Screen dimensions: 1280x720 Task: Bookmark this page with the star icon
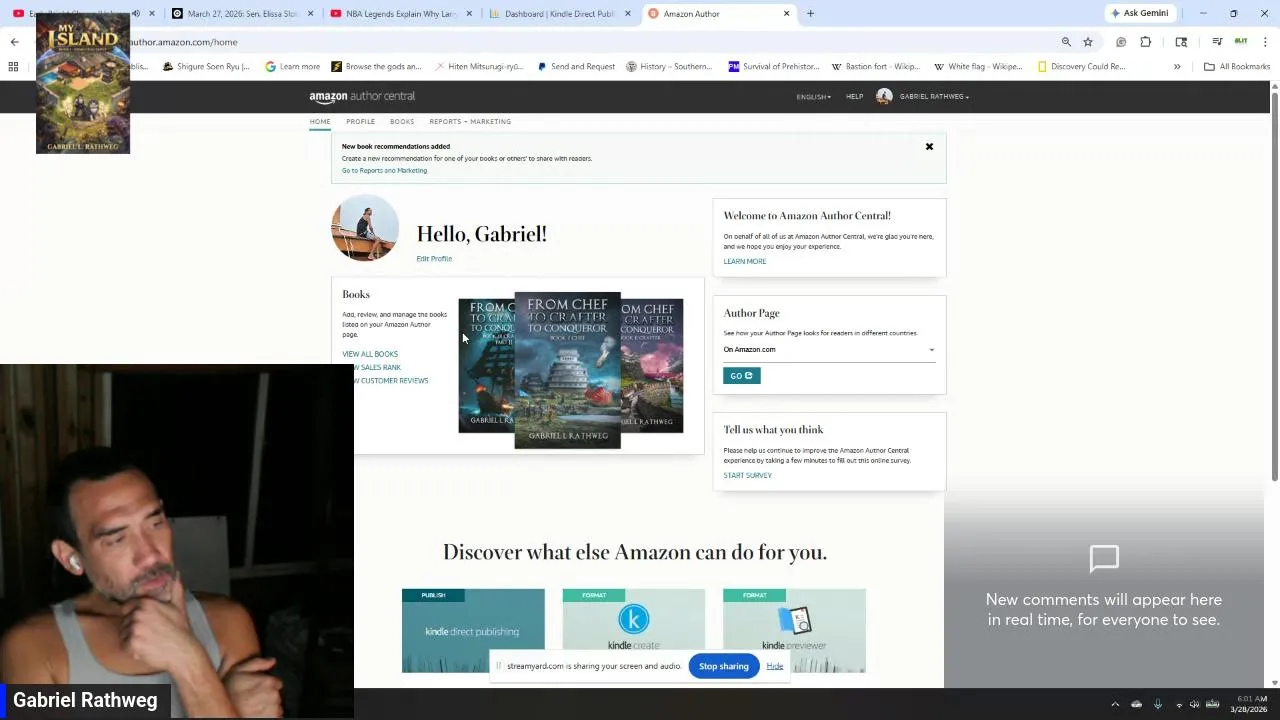click(1088, 42)
